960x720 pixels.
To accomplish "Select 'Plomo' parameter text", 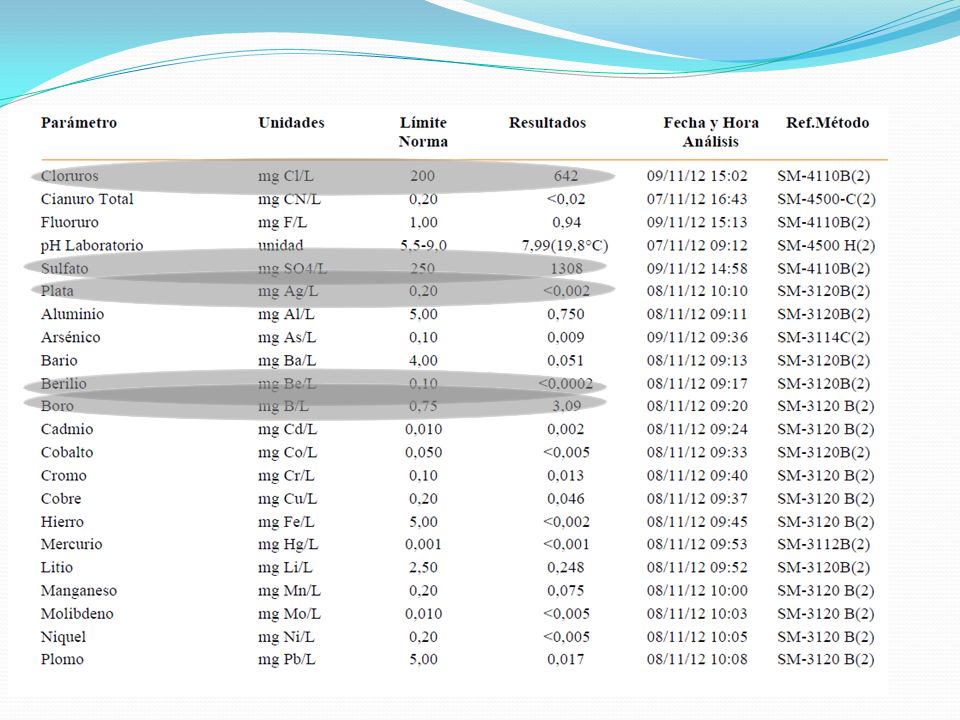I will click(62, 659).
